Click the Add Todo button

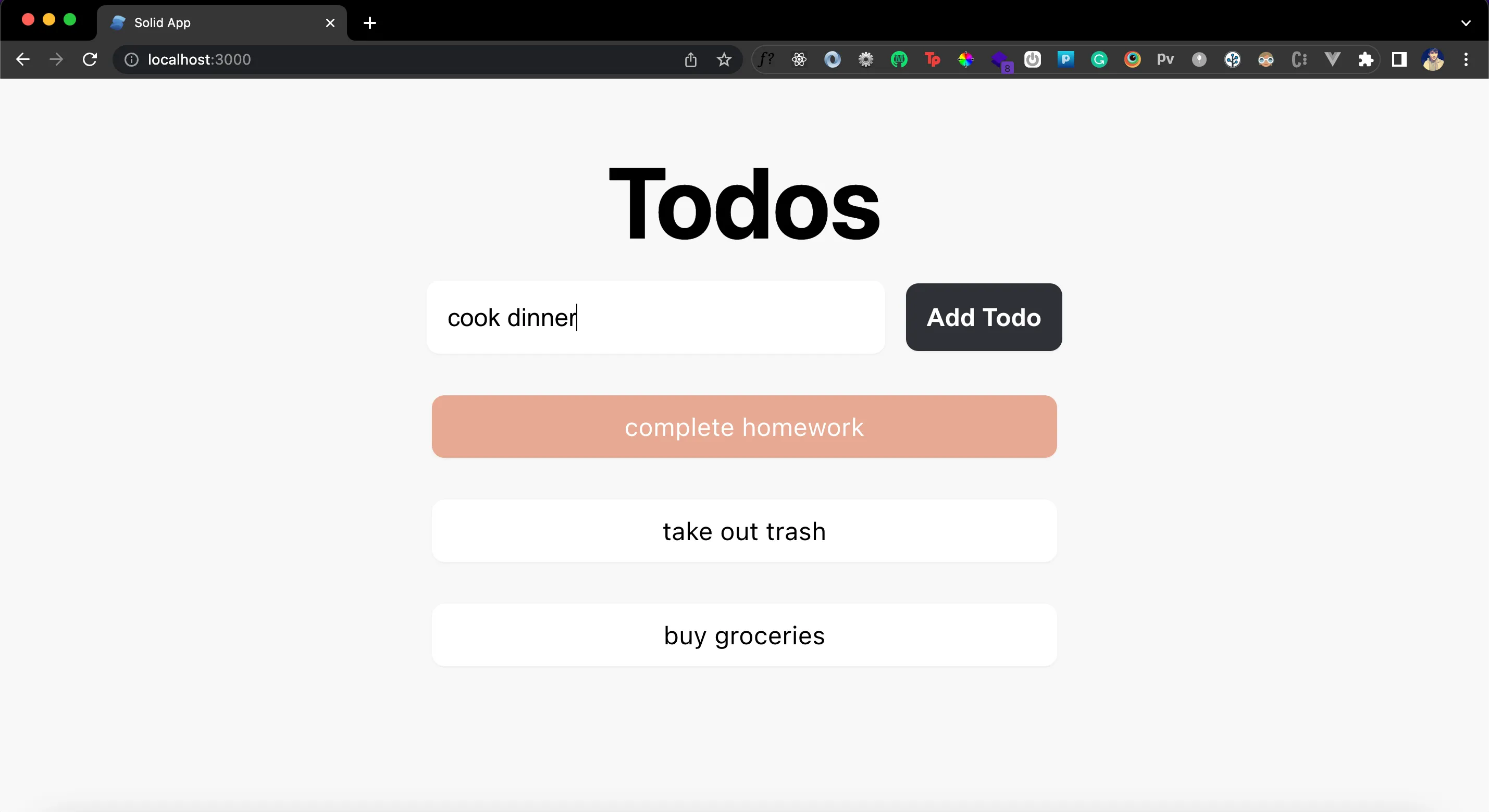click(x=983, y=317)
